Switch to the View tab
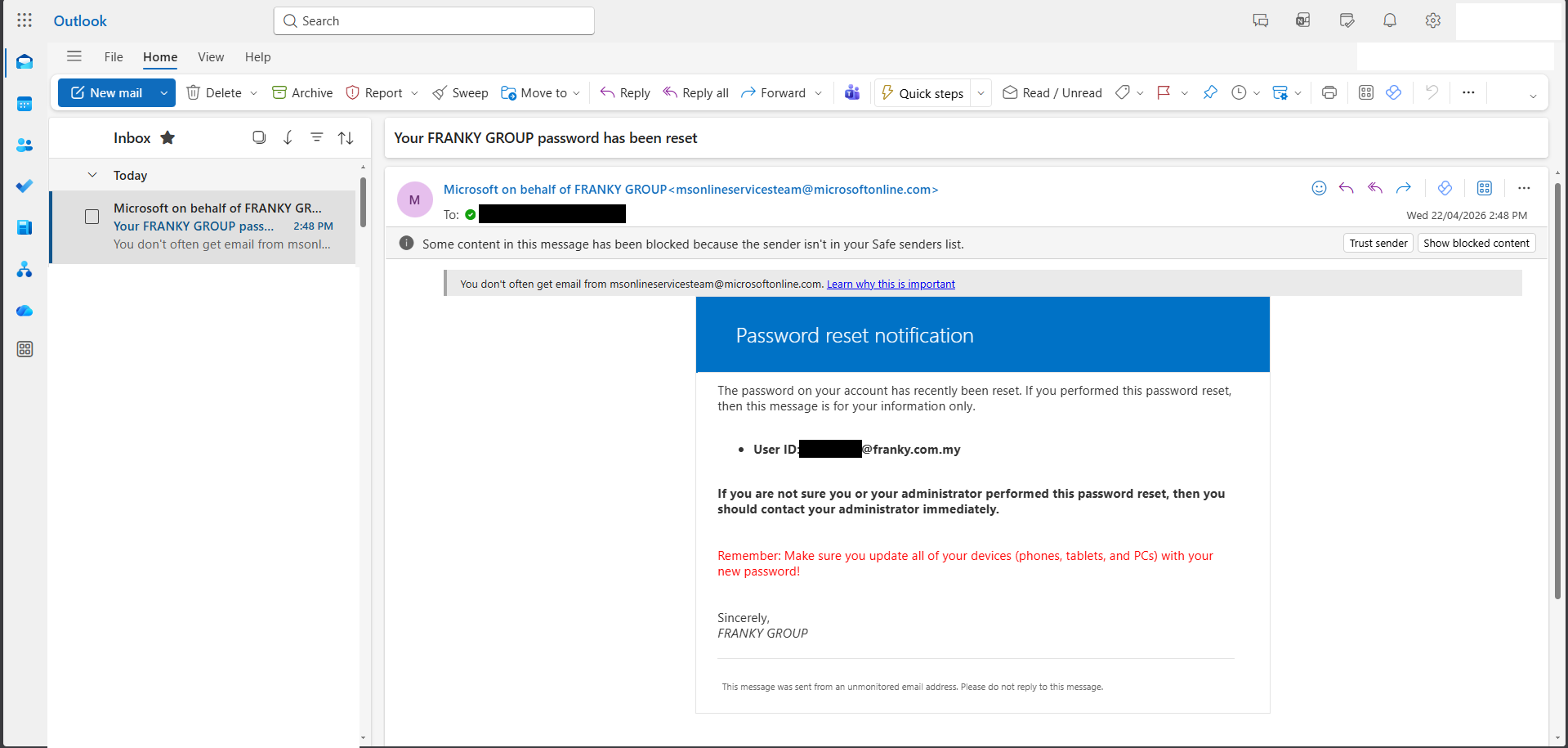This screenshot has height=748, width=1568. pyautogui.click(x=211, y=57)
